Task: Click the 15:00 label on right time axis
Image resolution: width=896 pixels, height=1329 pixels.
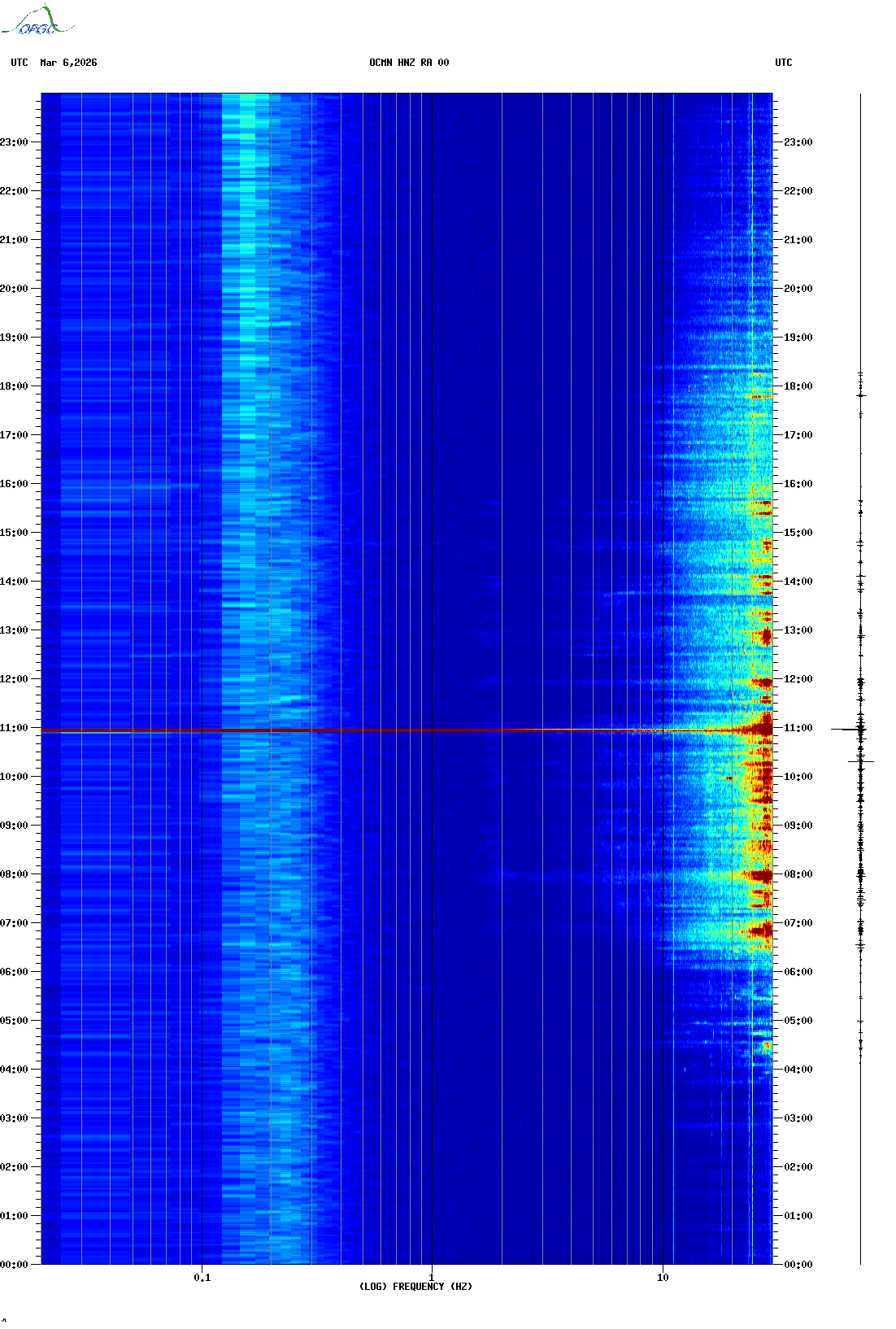Action: (798, 533)
